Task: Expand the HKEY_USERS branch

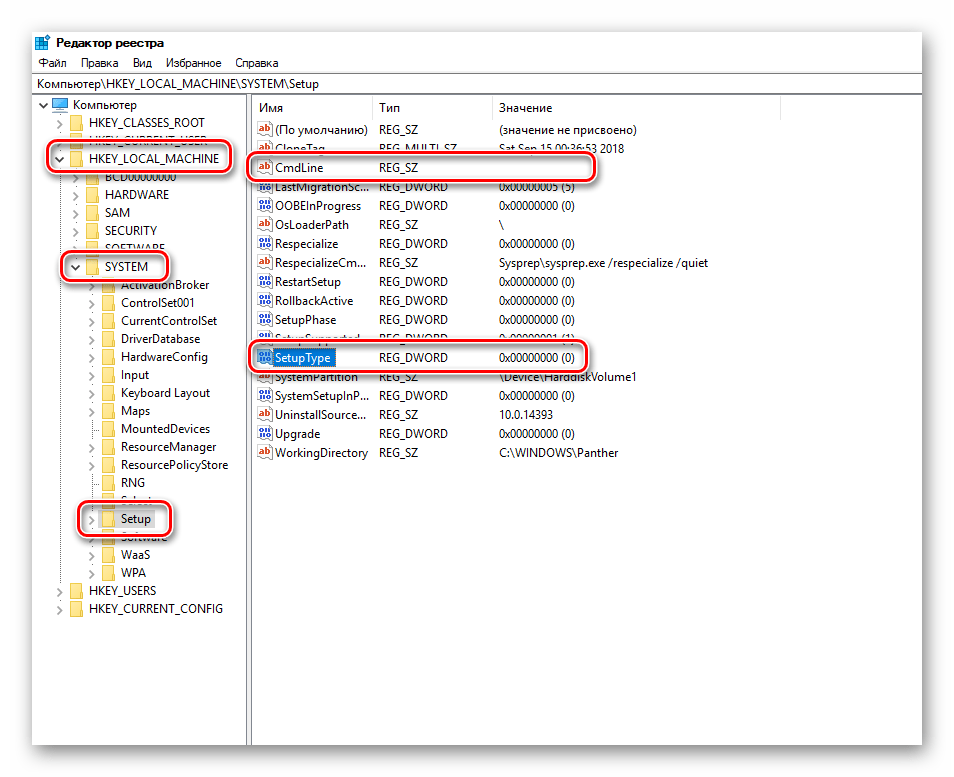Action: (60, 591)
